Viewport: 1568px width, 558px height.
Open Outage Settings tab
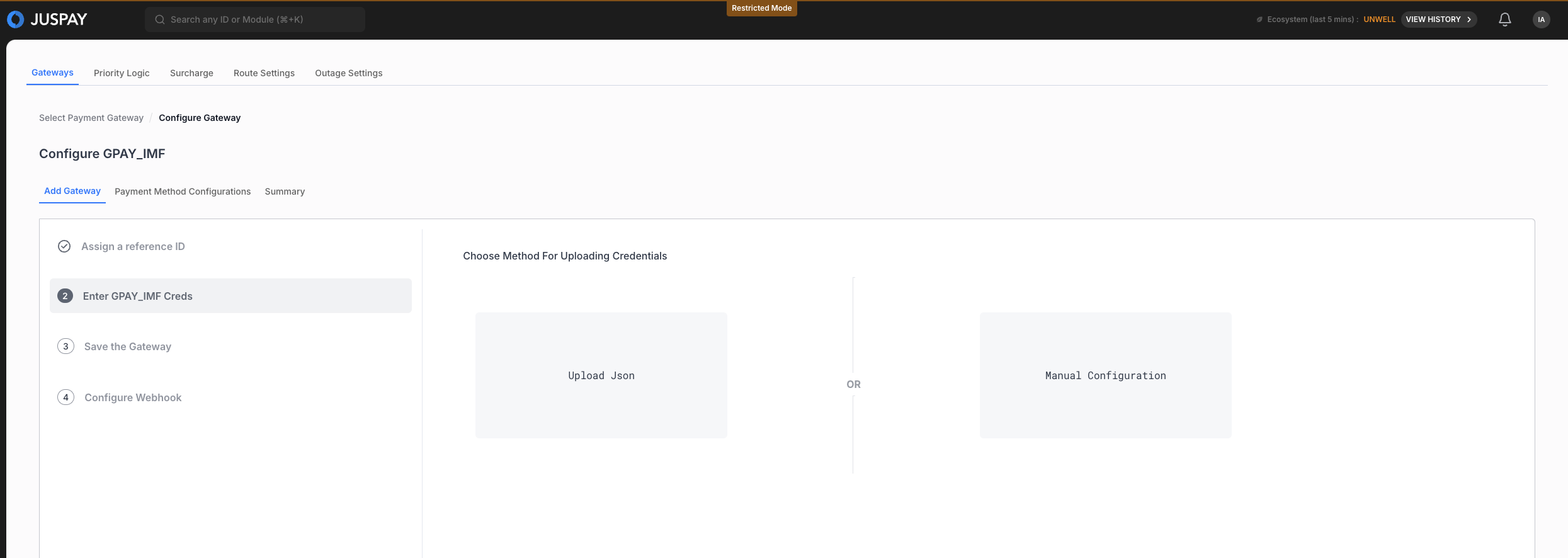[x=348, y=73]
